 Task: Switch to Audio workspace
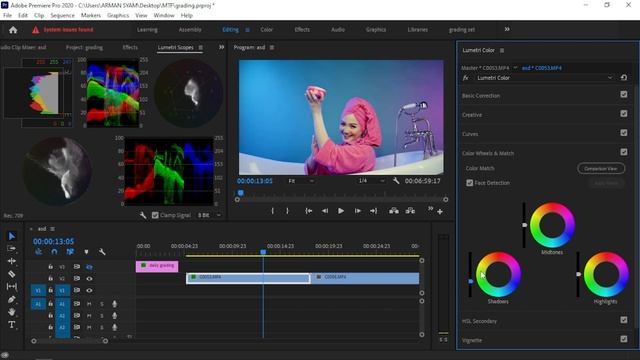(338, 30)
